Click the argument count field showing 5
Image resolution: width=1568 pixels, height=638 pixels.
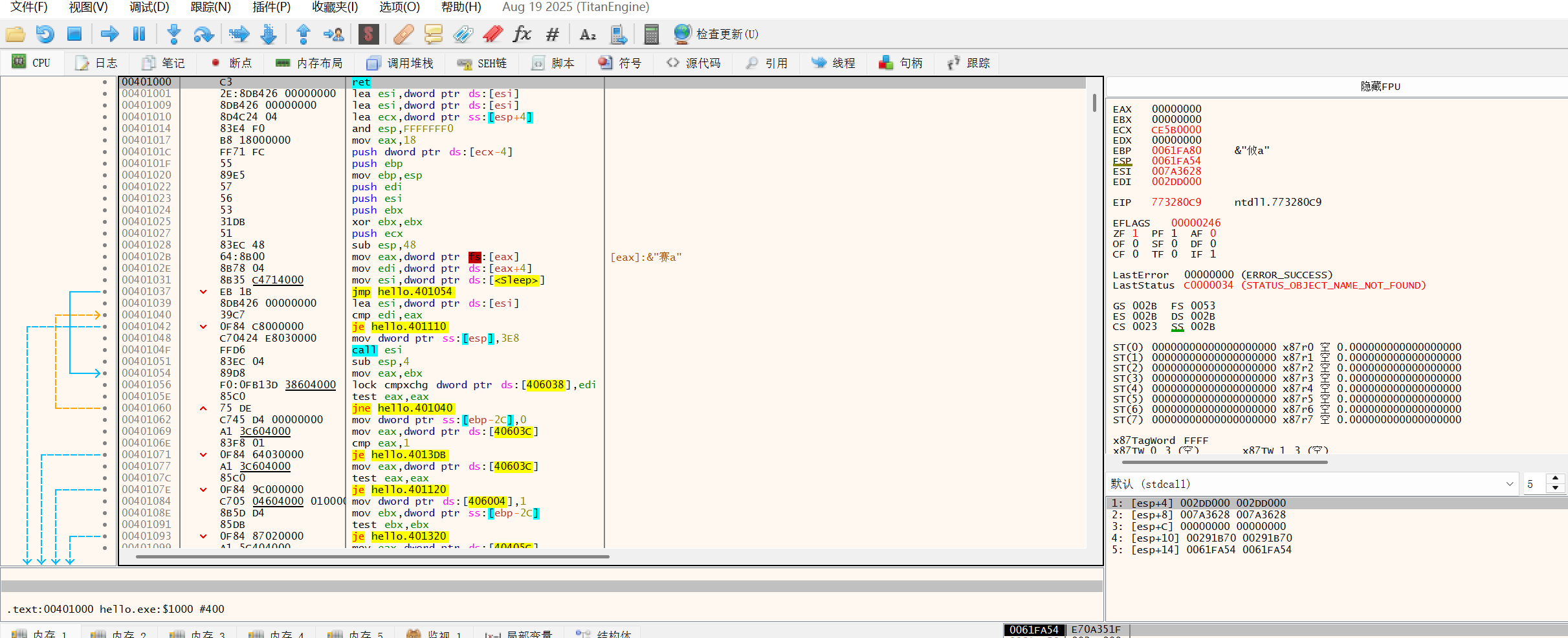click(1535, 484)
